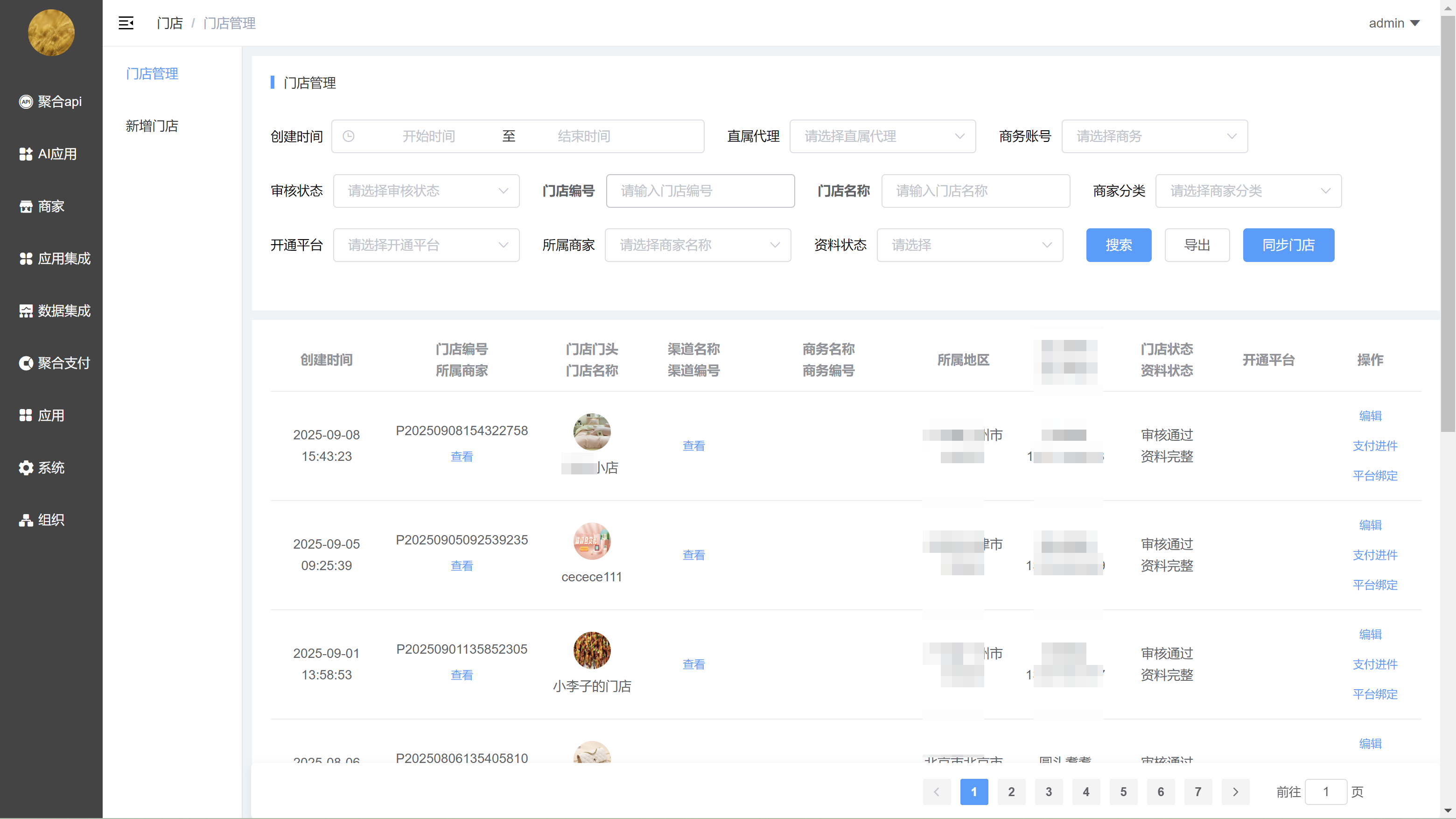Click the clock icon in date range picker

349,136
